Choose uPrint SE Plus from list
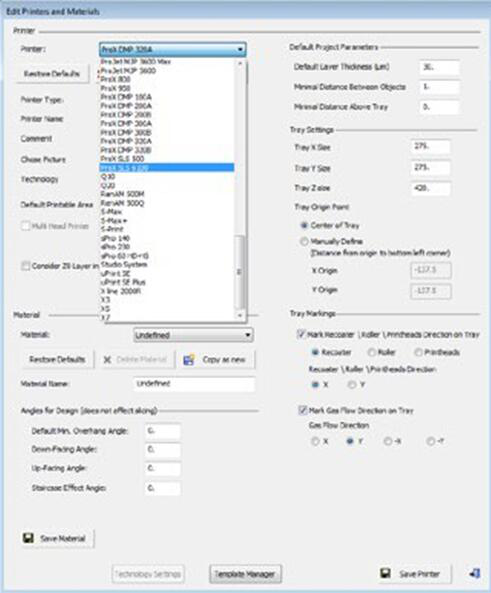The width and height of the screenshot is (491, 593). click(167, 282)
